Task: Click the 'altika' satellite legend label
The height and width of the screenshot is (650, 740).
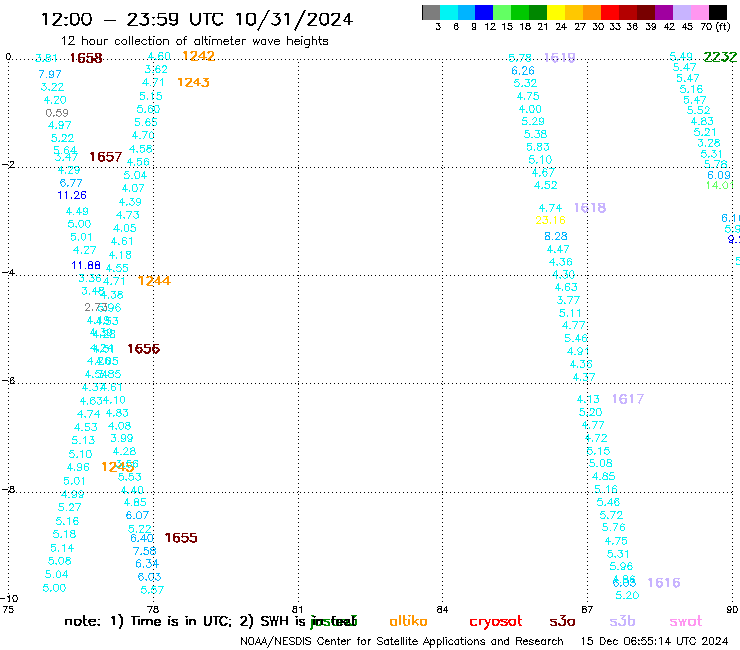Action: click(x=408, y=621)
